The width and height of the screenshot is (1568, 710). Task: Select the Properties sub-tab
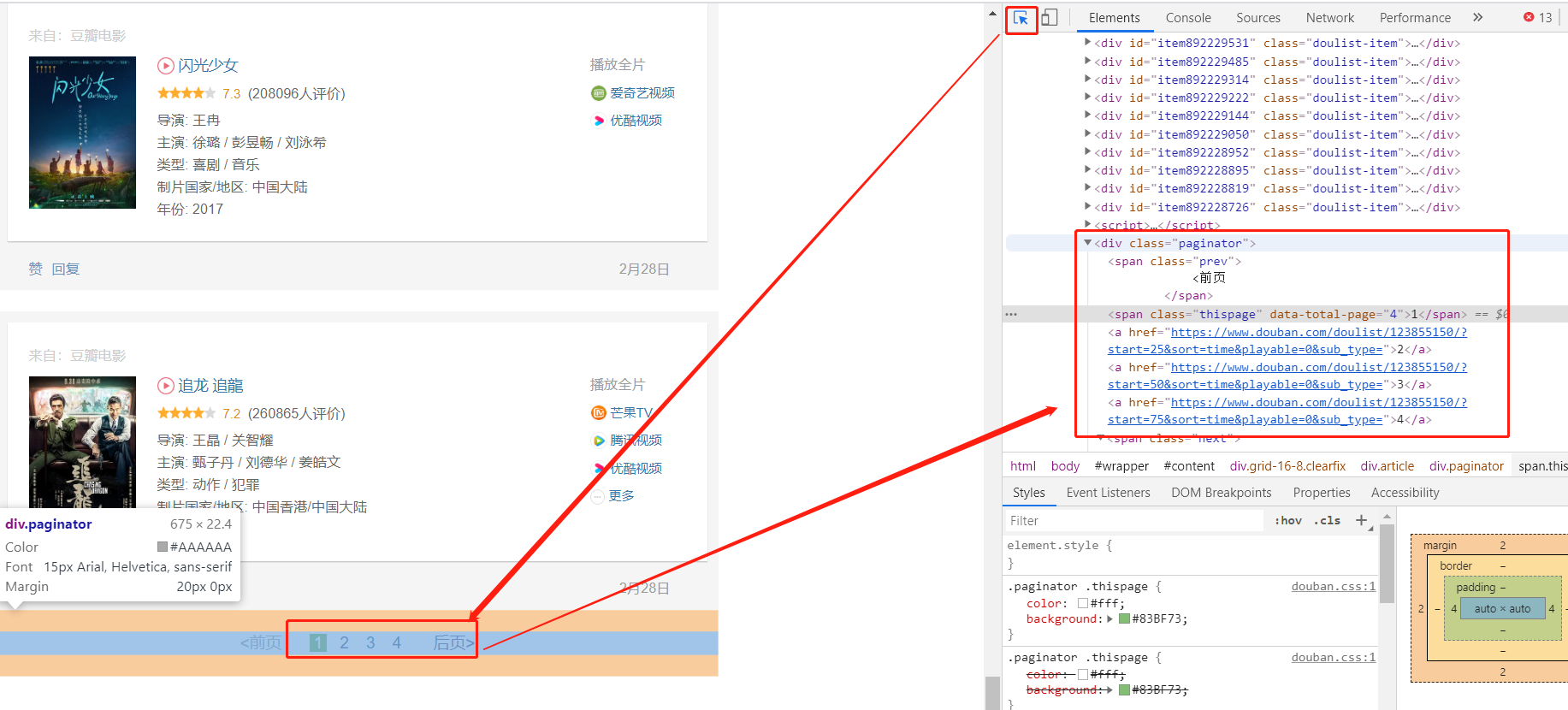pyautogui.click(x=1322, y=493)
